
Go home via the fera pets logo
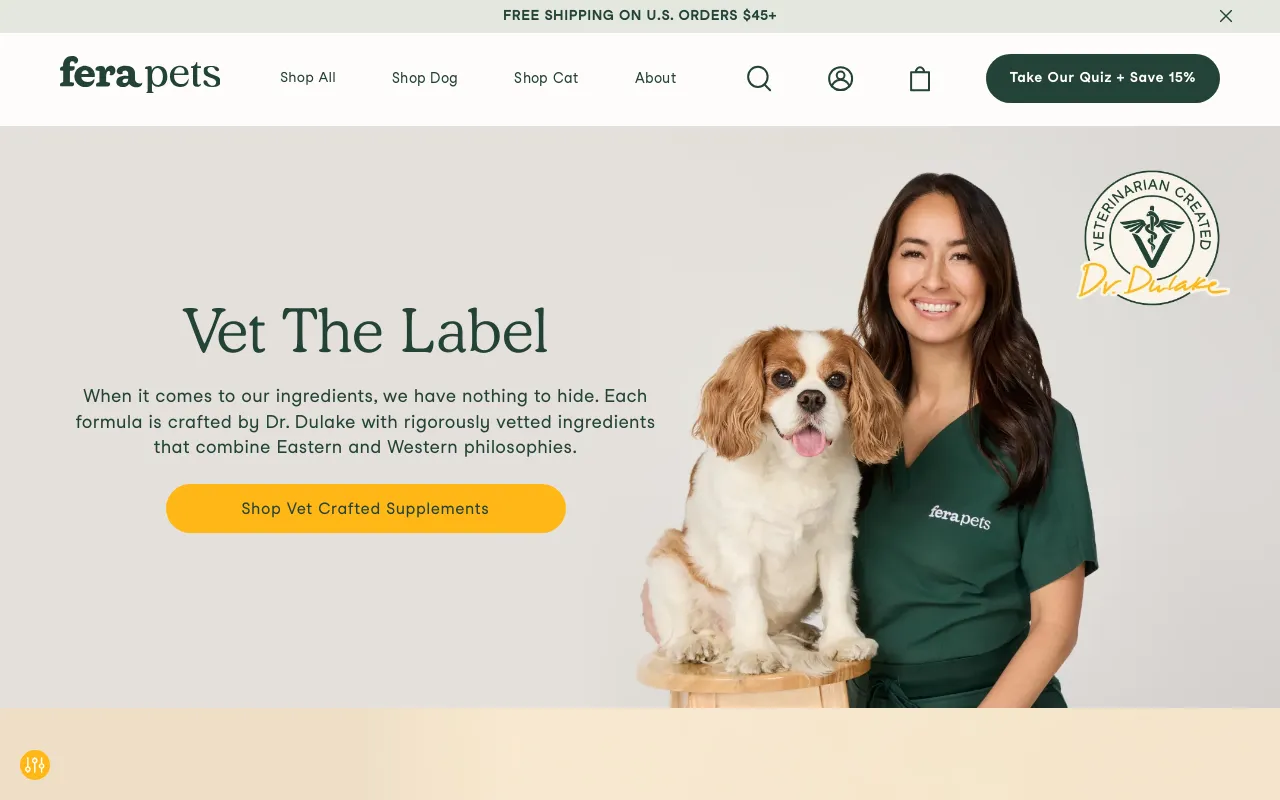140,74
